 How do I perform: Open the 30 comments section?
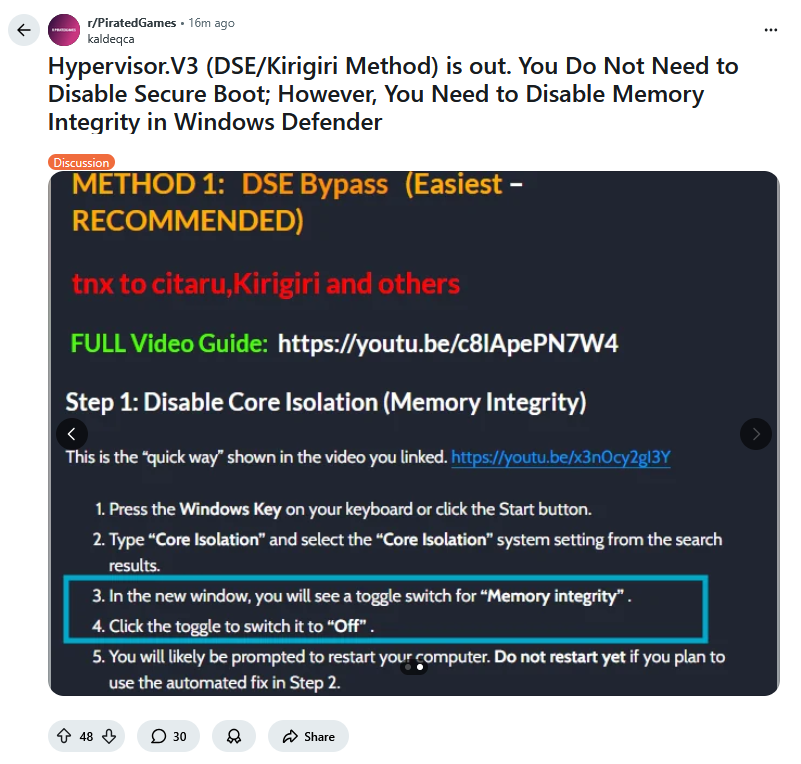tap(169, 736)
